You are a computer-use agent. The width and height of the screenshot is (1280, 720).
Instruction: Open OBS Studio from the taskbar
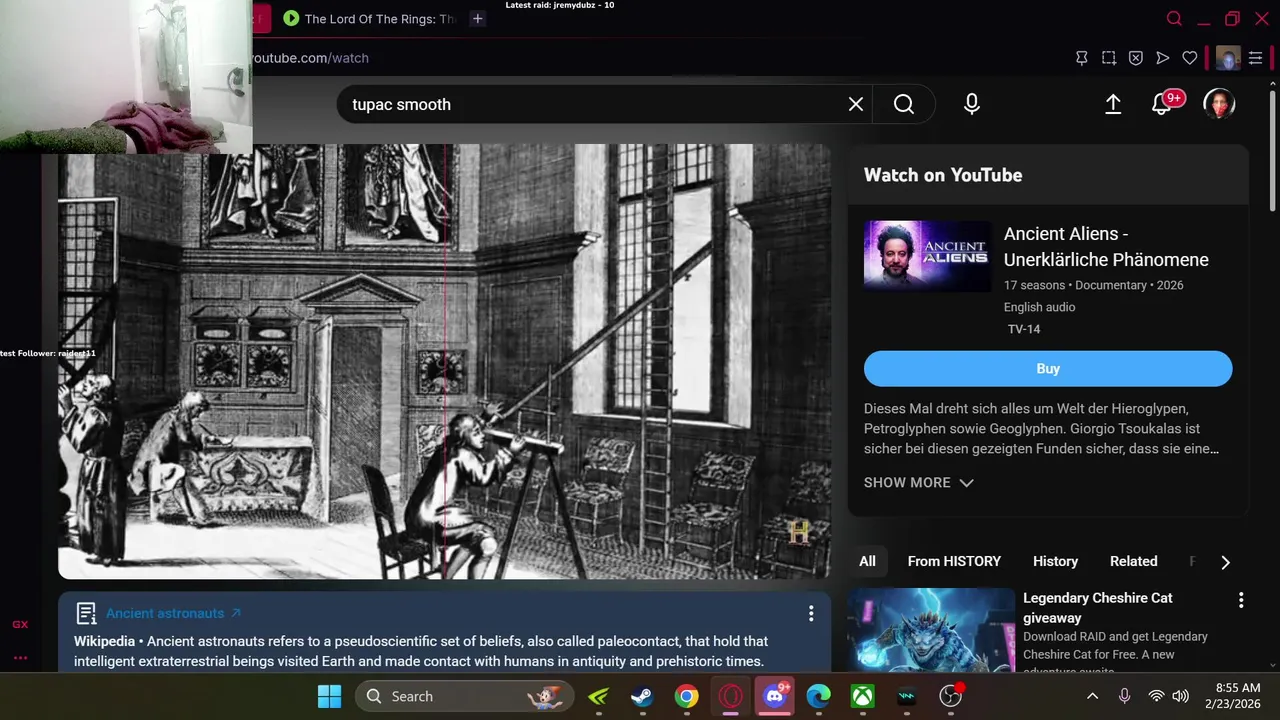951,696
